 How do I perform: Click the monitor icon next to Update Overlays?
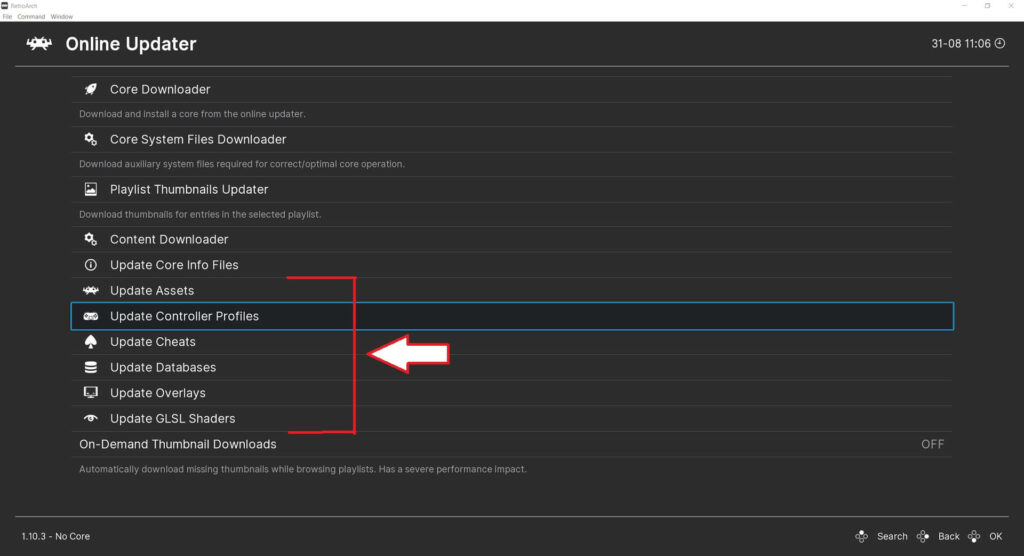coord(91,393)
